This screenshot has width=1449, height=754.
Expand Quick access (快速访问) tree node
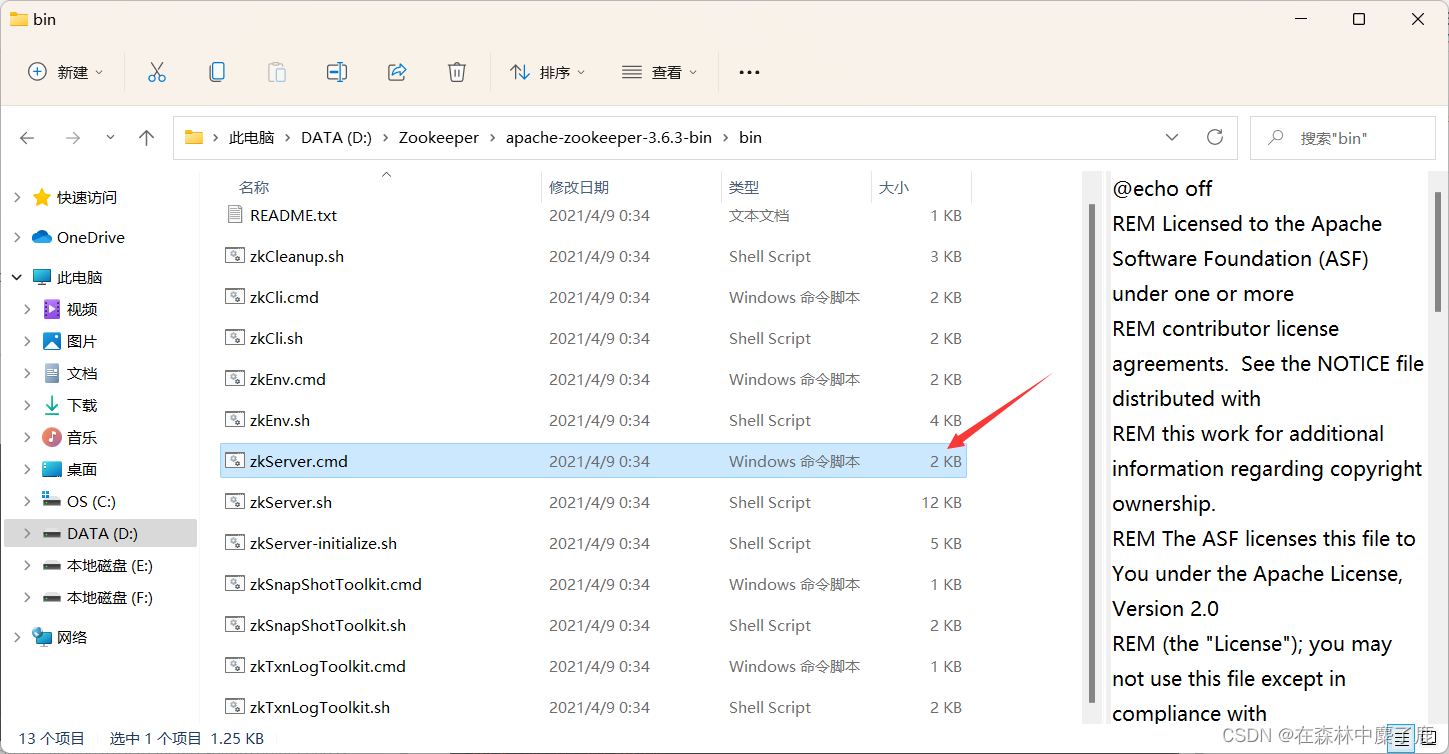[x=17, y=197]
